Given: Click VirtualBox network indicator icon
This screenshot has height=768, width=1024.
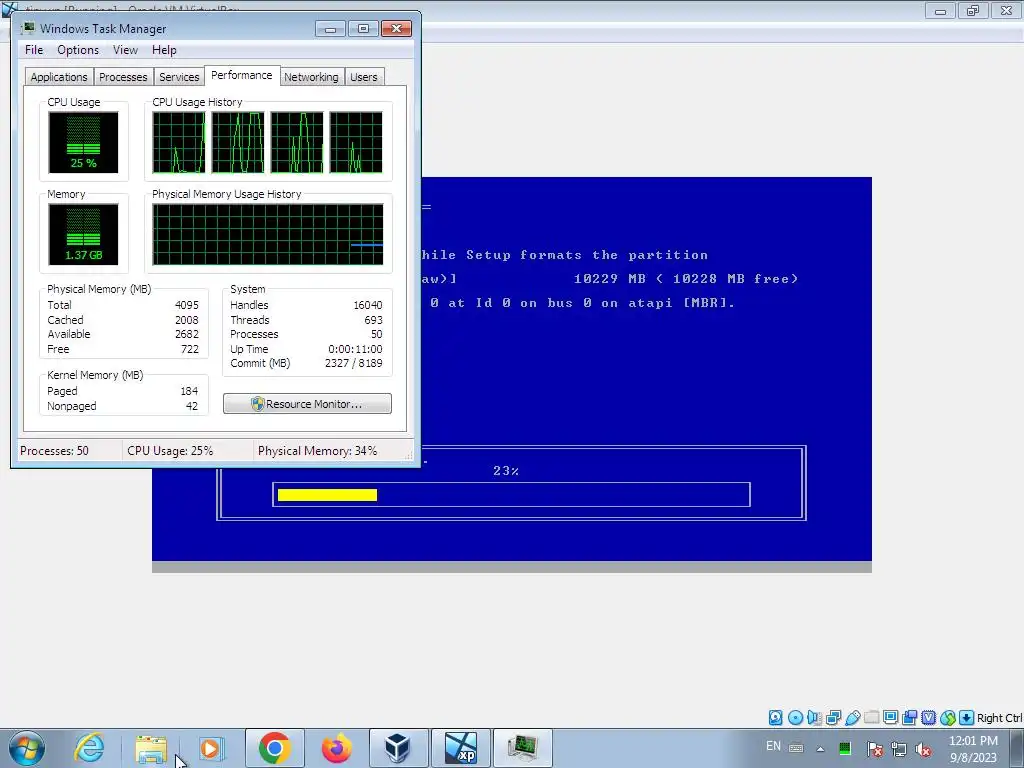Looking at the screenshot, I should tap(833, 718).
